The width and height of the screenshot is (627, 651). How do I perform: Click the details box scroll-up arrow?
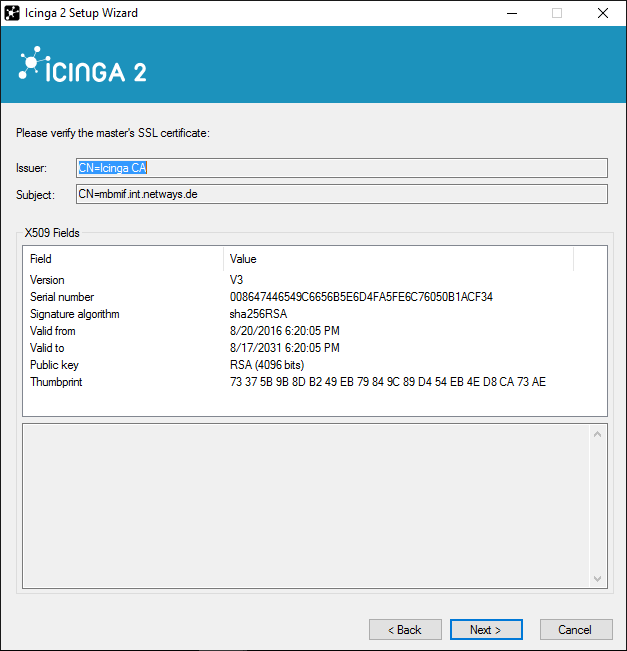coord(598,434)
